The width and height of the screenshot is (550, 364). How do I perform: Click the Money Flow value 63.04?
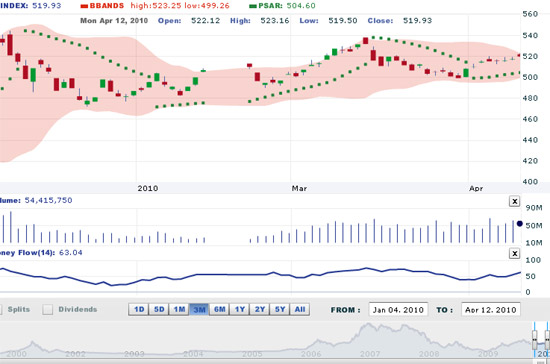click(71, 252)
